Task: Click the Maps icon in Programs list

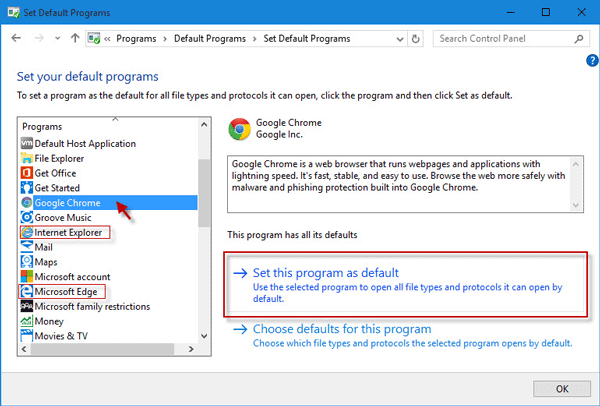Action: pyautogui.click(x=27, y=262)
